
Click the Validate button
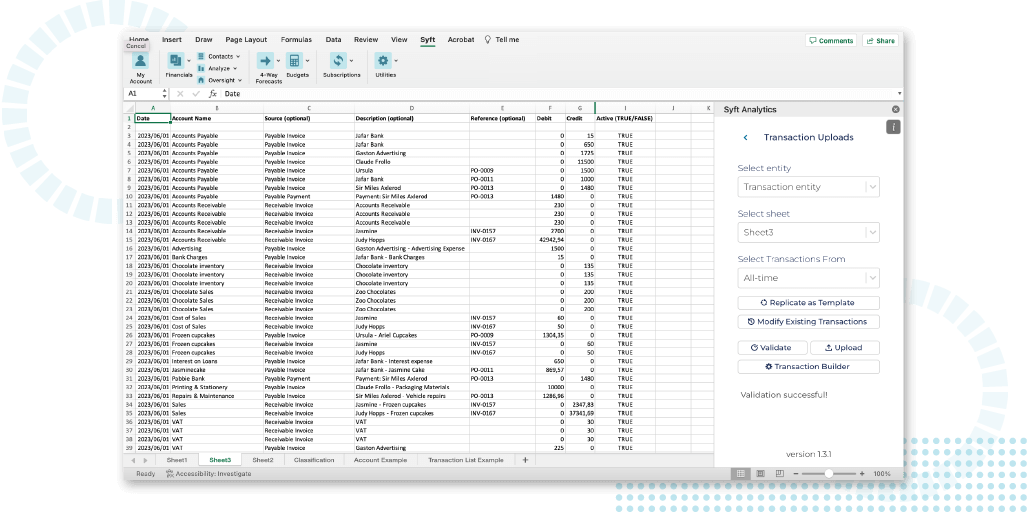772,348
